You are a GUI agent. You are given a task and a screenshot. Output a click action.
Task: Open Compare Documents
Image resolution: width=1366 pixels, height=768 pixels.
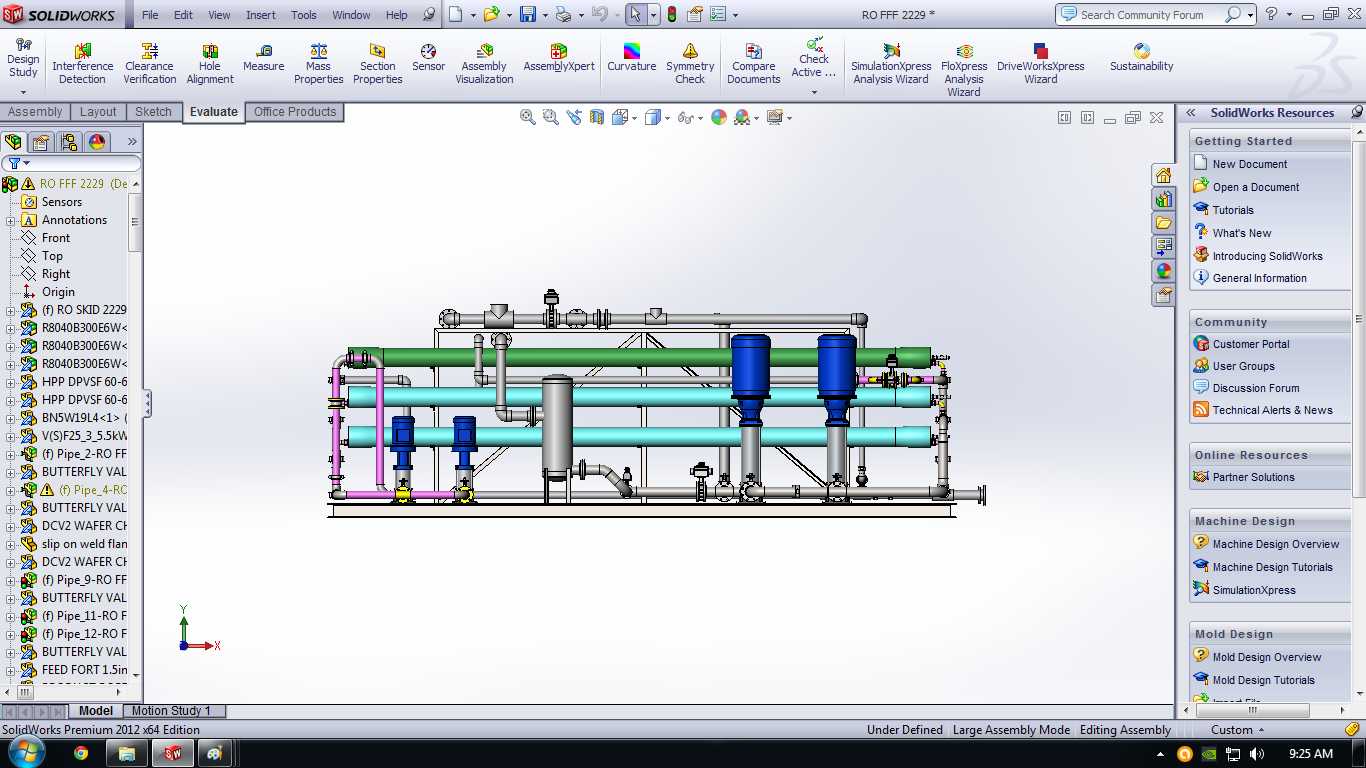click(754, 64)
